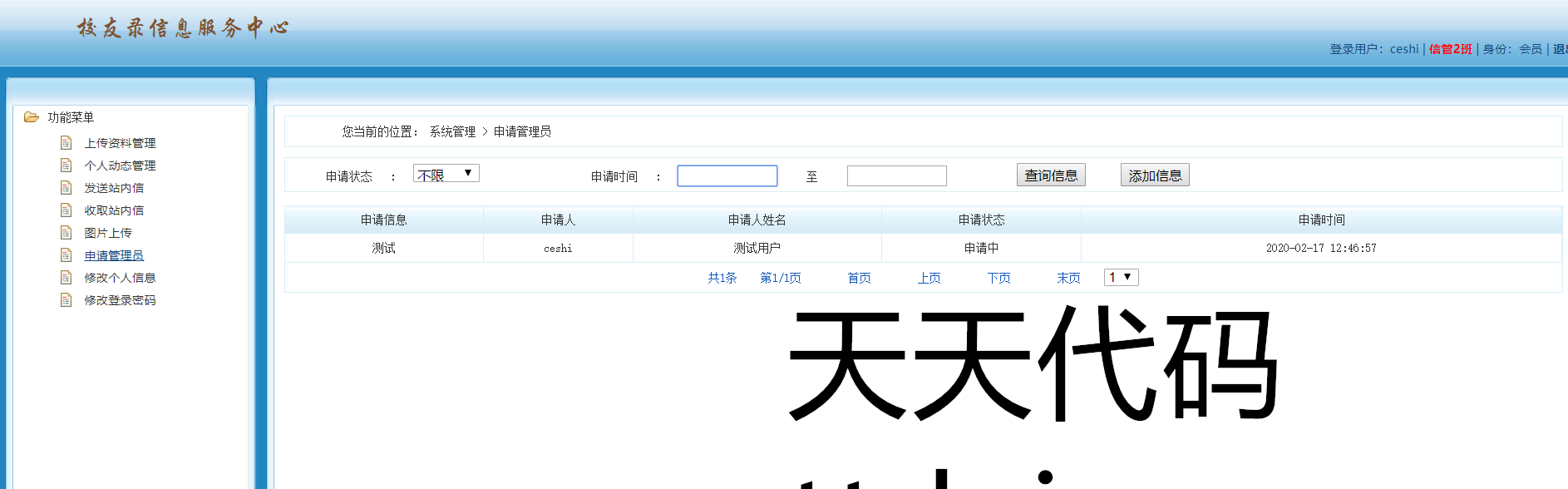Viewport: 1568px width, 489px height.
Task: Click the document icon next to 个人动态管理
Action: coord(67,165)
